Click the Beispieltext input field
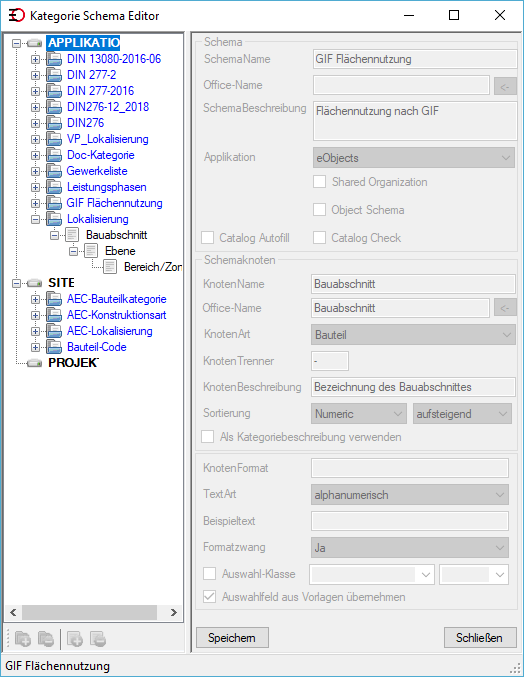The width and height of the screenshot is (524, 677). point(410,521)
